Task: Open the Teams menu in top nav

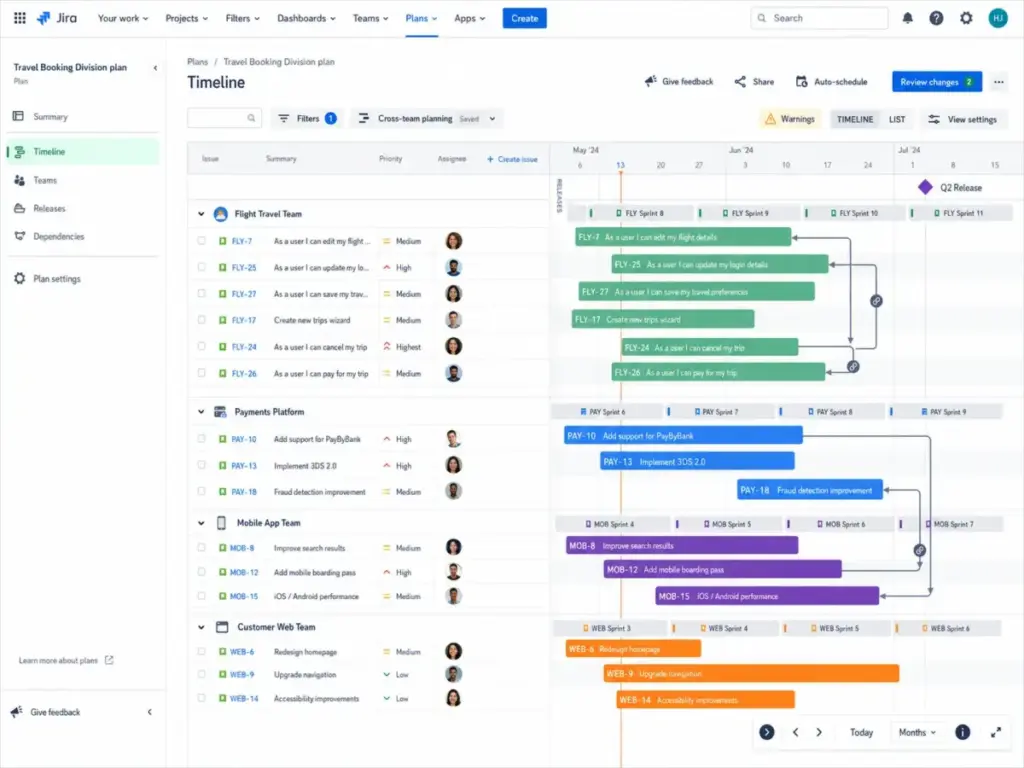Action: (x=370, y=18)
